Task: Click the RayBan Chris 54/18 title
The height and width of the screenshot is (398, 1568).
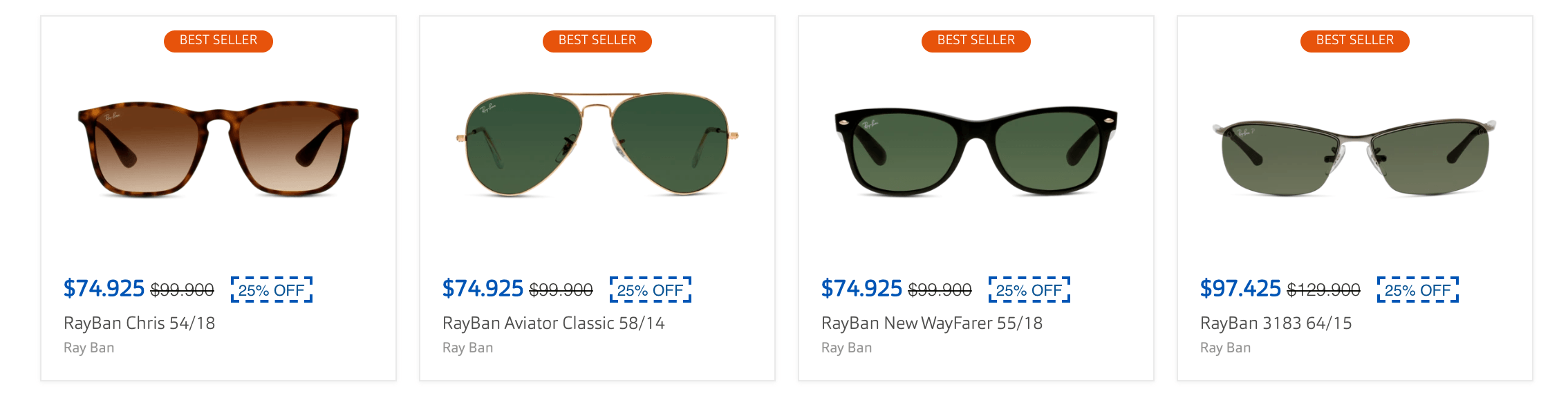Action: tap(139, 323)
